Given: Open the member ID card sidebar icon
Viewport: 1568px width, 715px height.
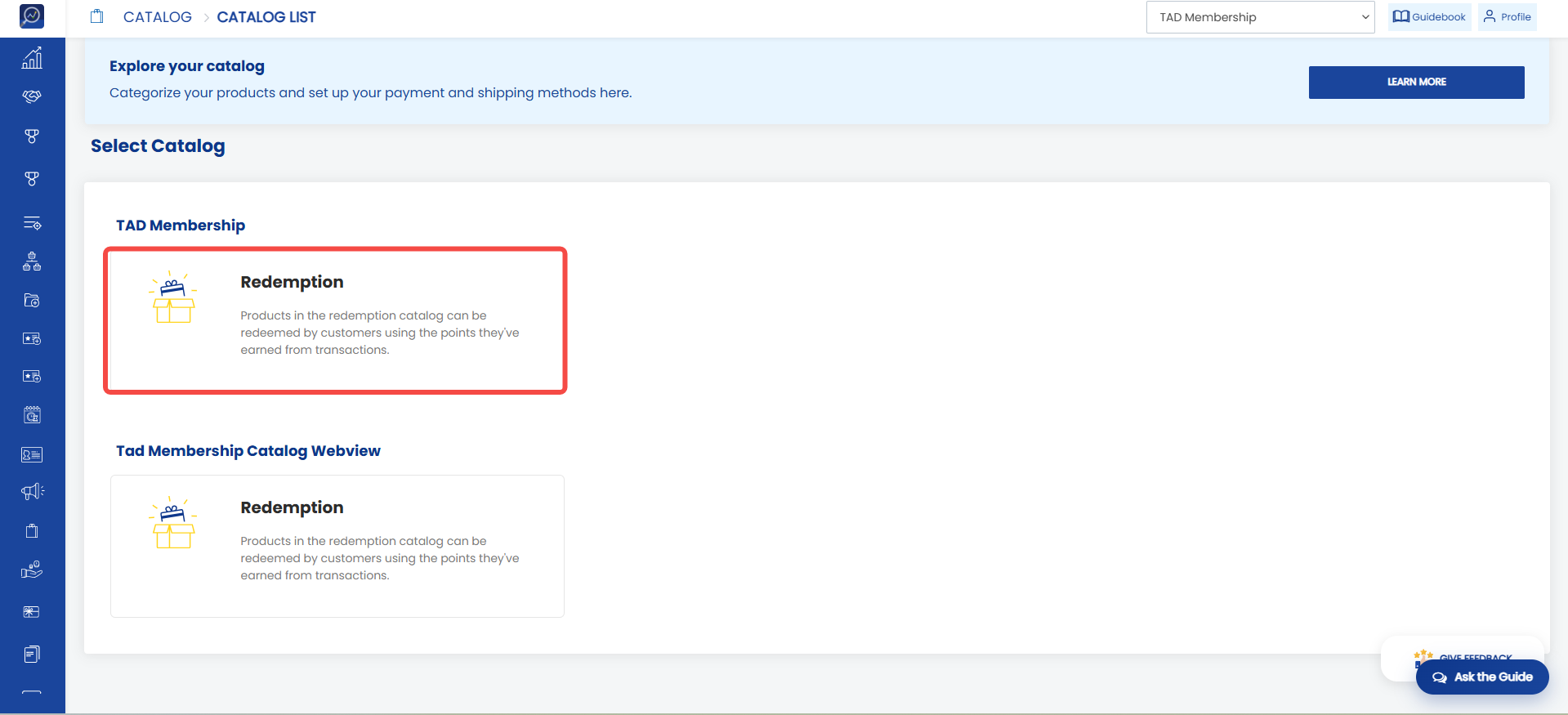Looking at the screenshot, I should [32, 454].
